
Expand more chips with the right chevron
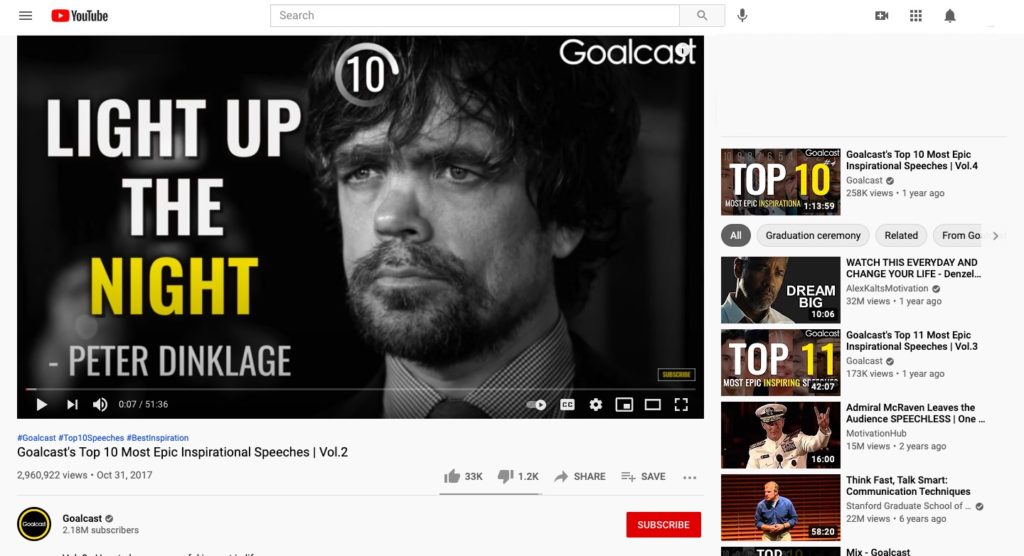point(995,236)
